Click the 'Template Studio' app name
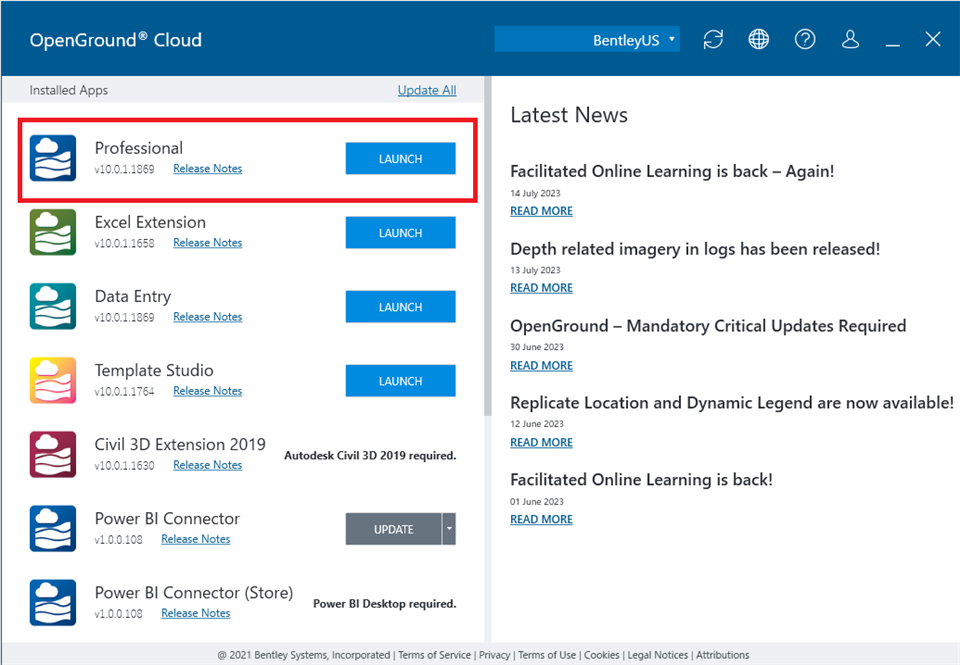The width and height of the screenshot is (960, 665). point(154,370)
